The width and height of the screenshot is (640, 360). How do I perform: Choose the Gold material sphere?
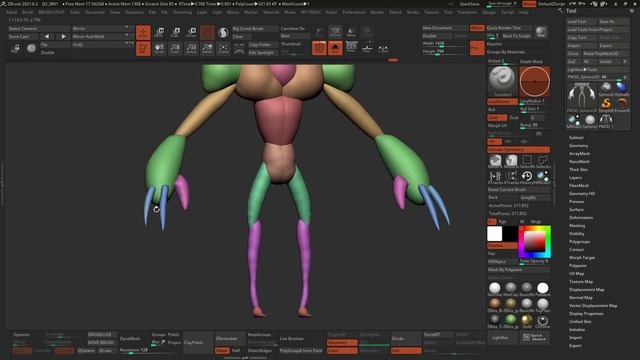pos(527,320)
